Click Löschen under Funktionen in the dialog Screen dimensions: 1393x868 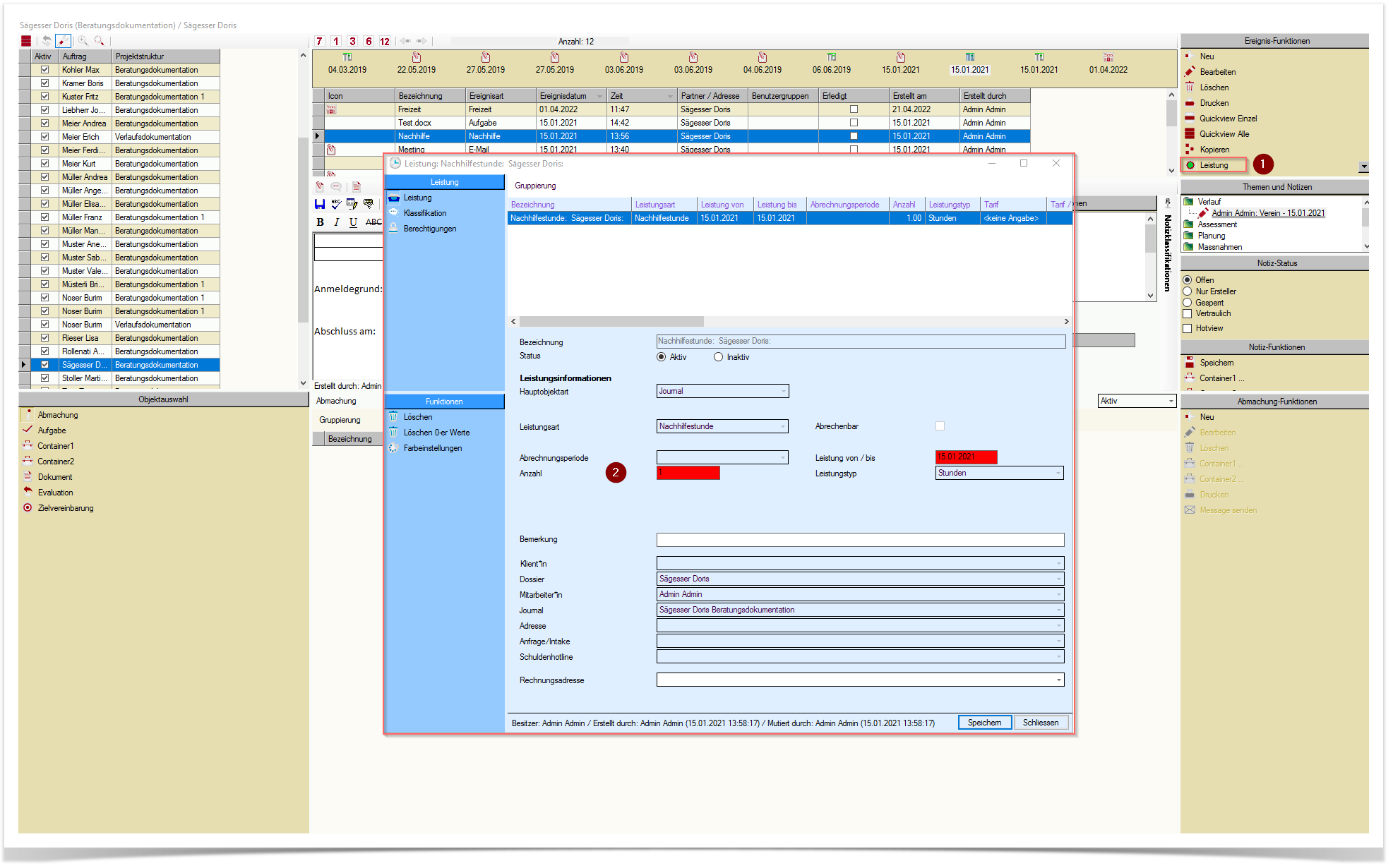(417, 417)
